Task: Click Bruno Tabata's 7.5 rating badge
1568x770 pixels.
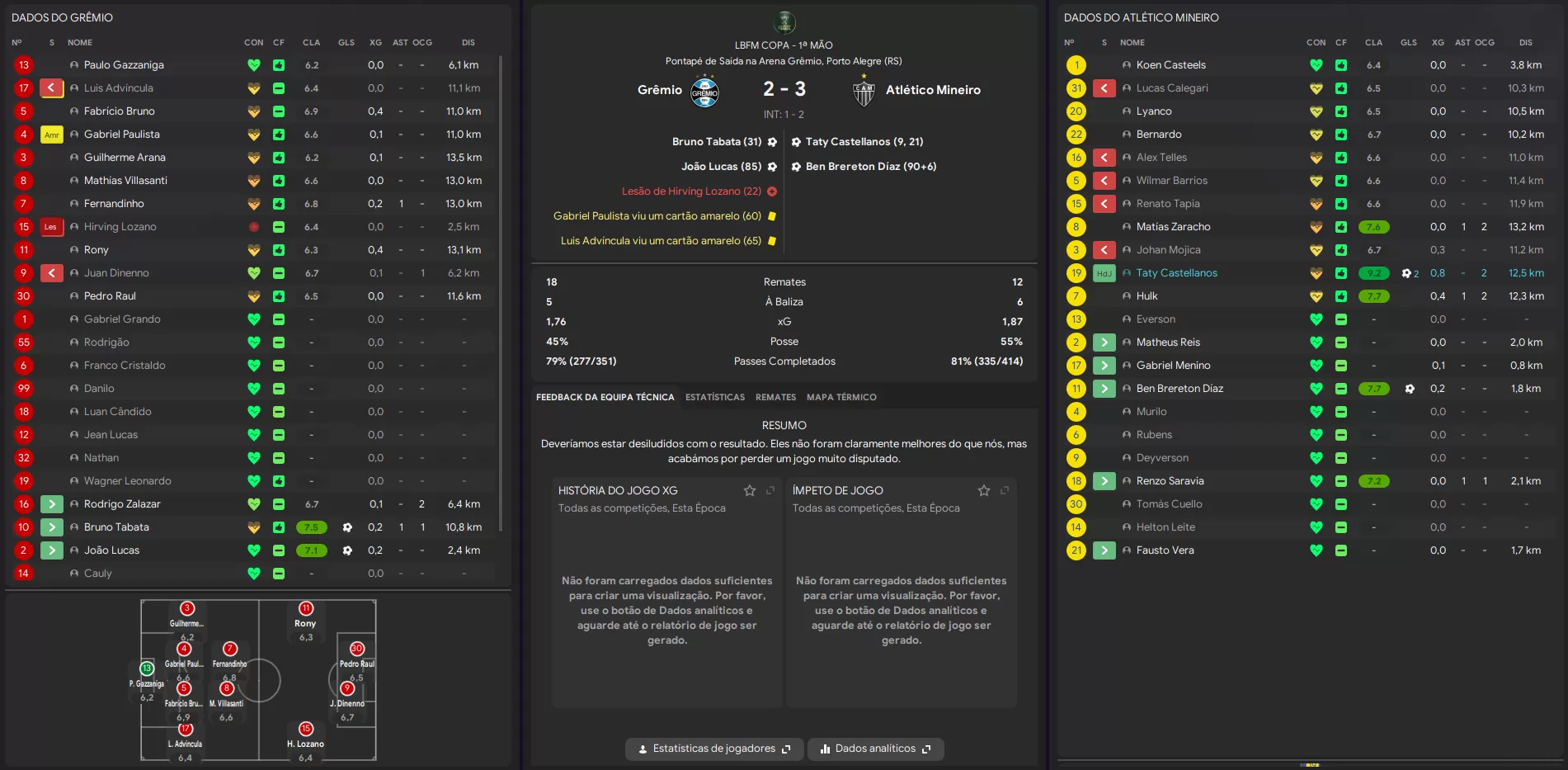Action: 311,527
